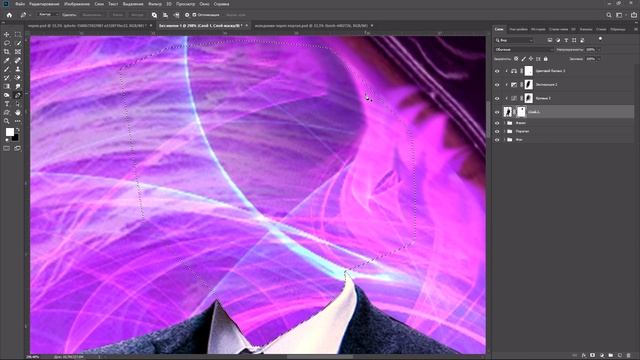Open the Окно menu

coord(204,4)
